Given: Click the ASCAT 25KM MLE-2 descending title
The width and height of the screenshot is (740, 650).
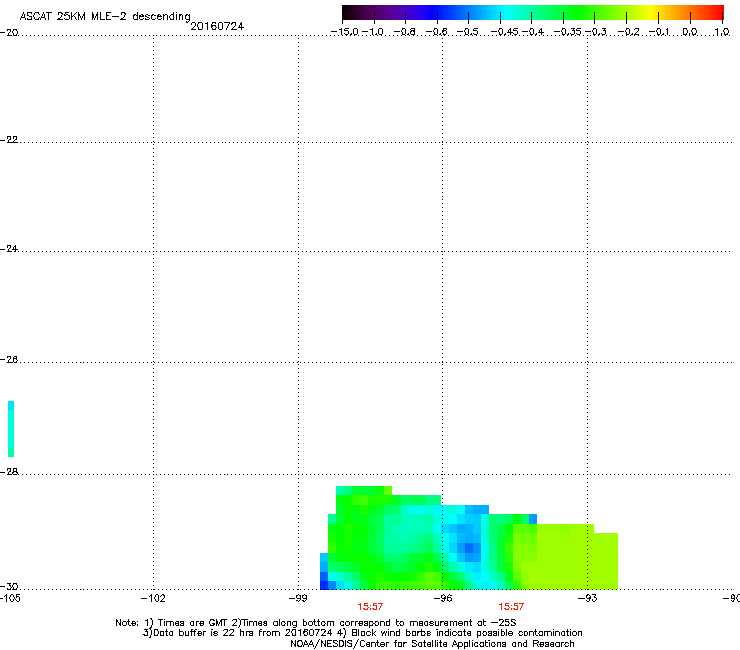Looking at the screenshot, I should click(x=105, y=17).
